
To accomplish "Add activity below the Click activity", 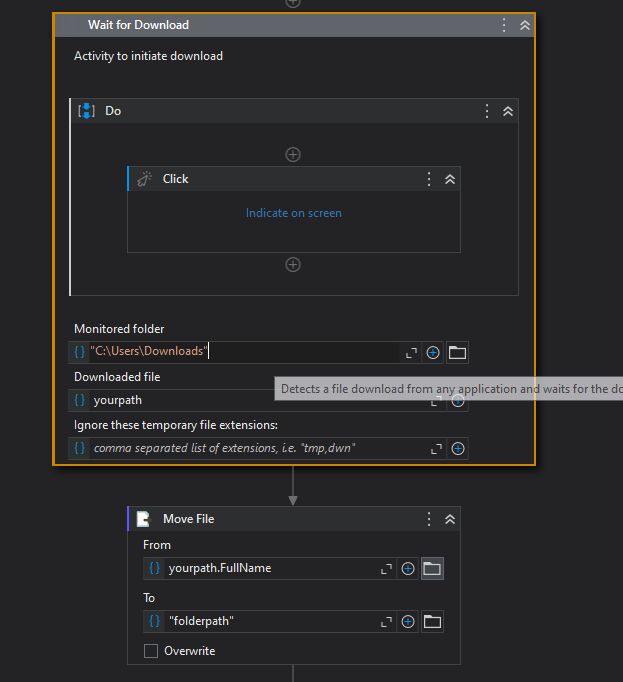I will (x=293, y=264).
